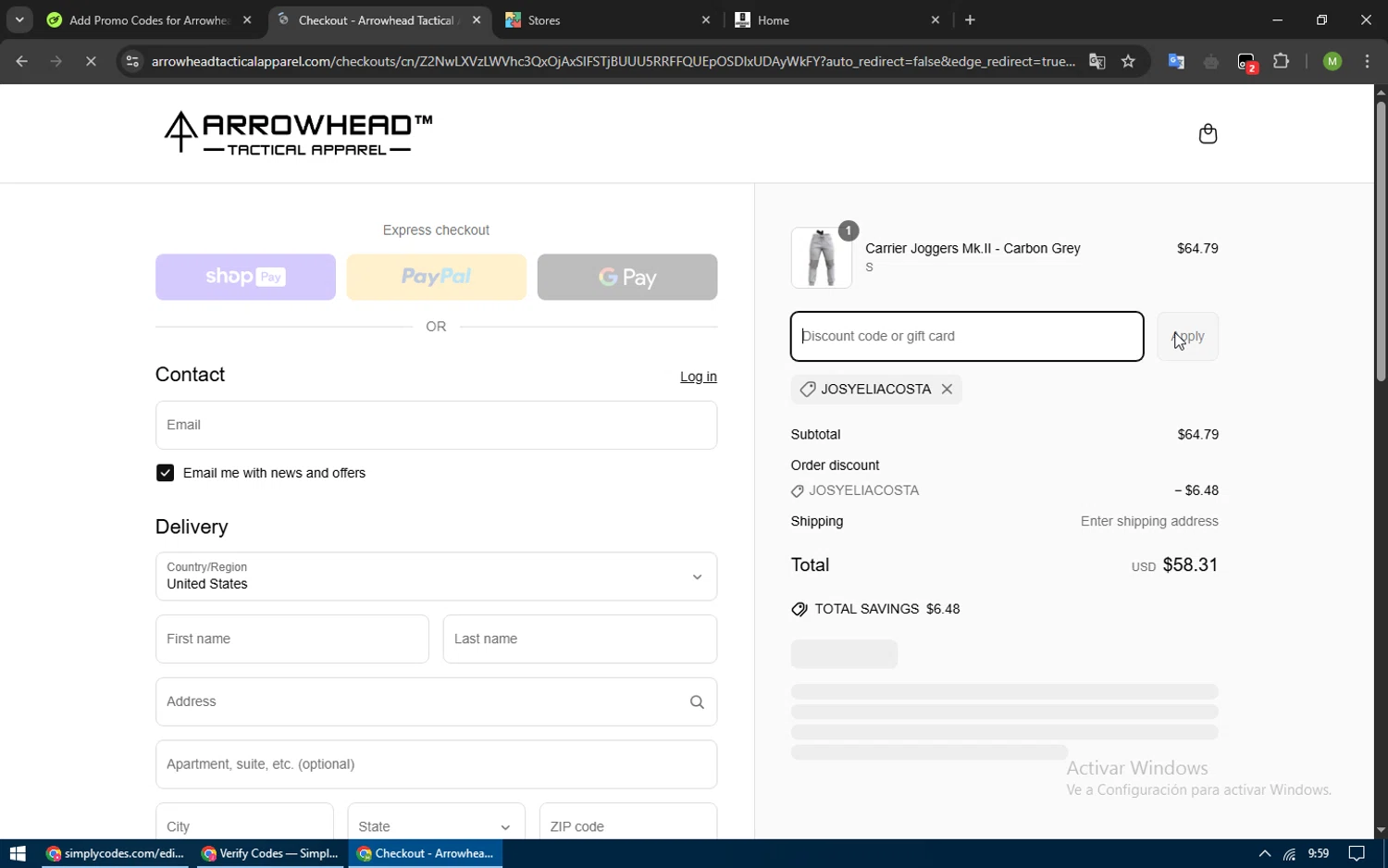Click the greyed-out extension icon in toolbar

point(1211,62)
